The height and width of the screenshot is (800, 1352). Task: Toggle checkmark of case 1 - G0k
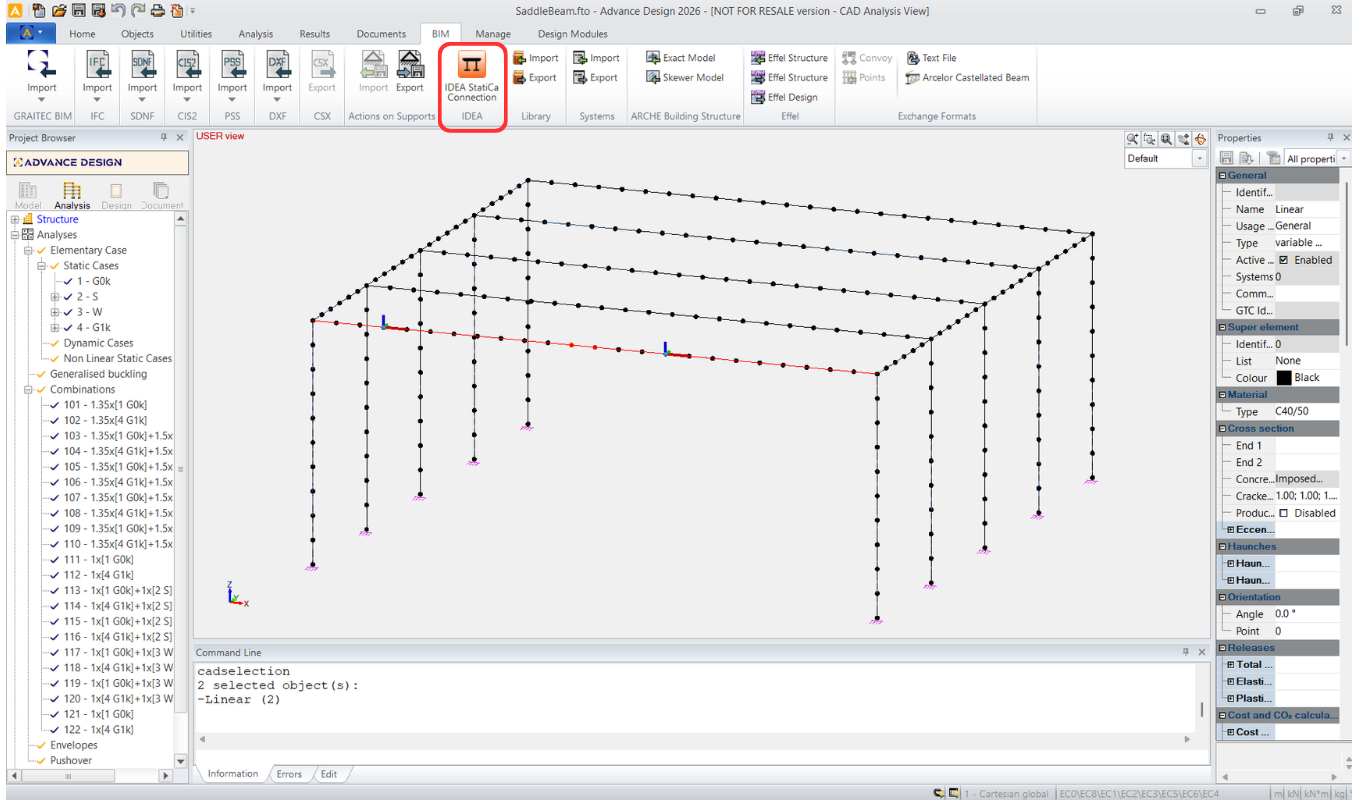(x=69, y=281)
